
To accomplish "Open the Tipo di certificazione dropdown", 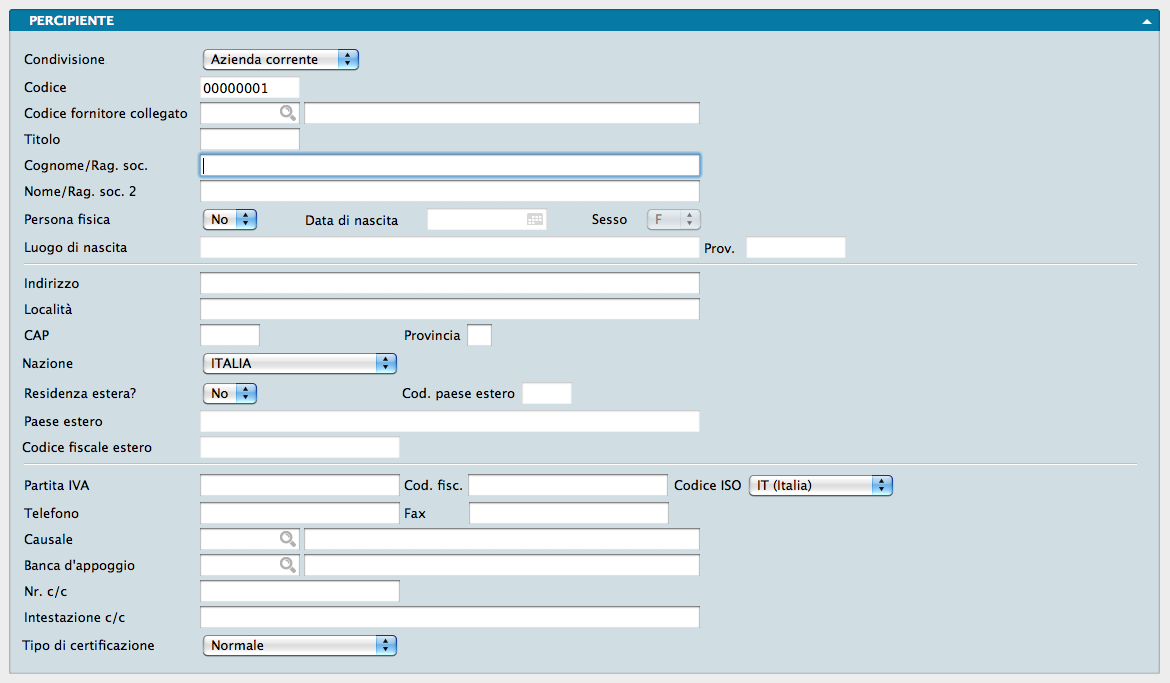I will [x=299, y=646].
